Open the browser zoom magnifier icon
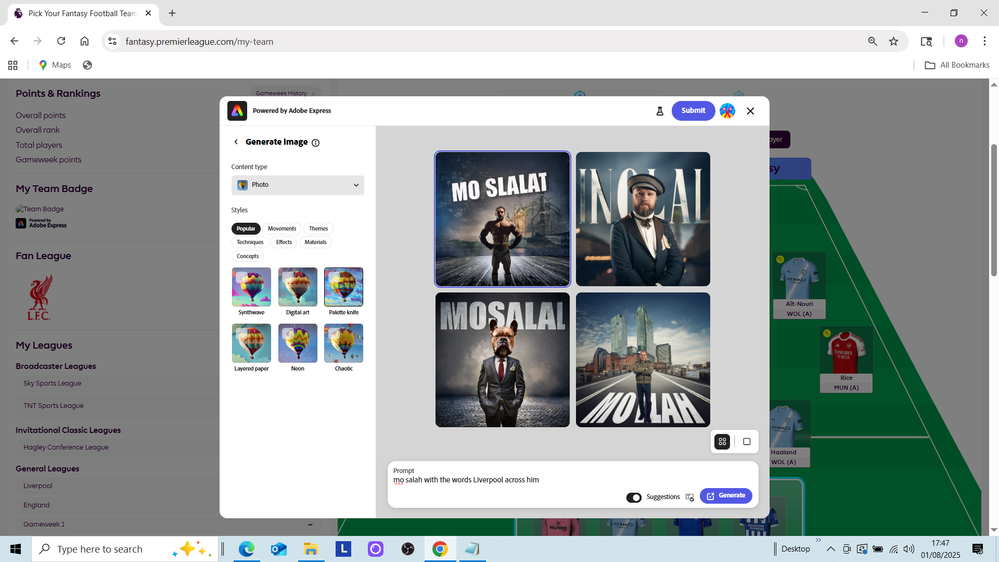 872,41
